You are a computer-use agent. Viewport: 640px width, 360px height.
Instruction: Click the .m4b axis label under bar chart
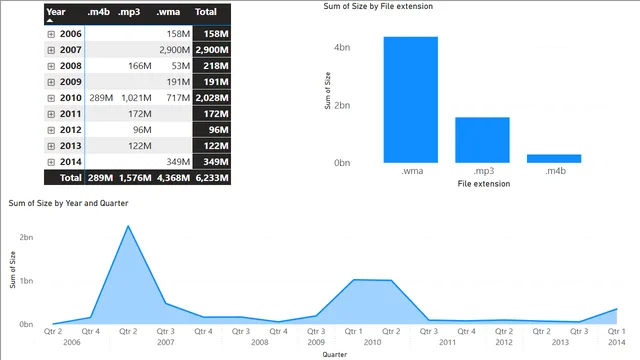[555, 171]
